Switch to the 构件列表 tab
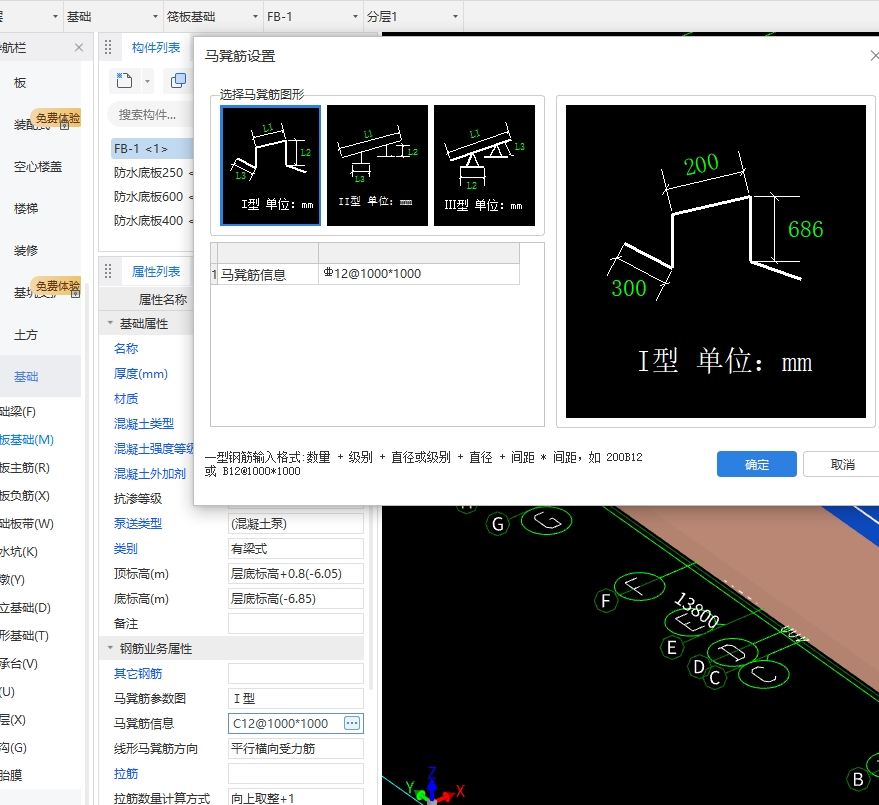The height and width of the screenshot is (805, 879). click(x=156, y=48)
